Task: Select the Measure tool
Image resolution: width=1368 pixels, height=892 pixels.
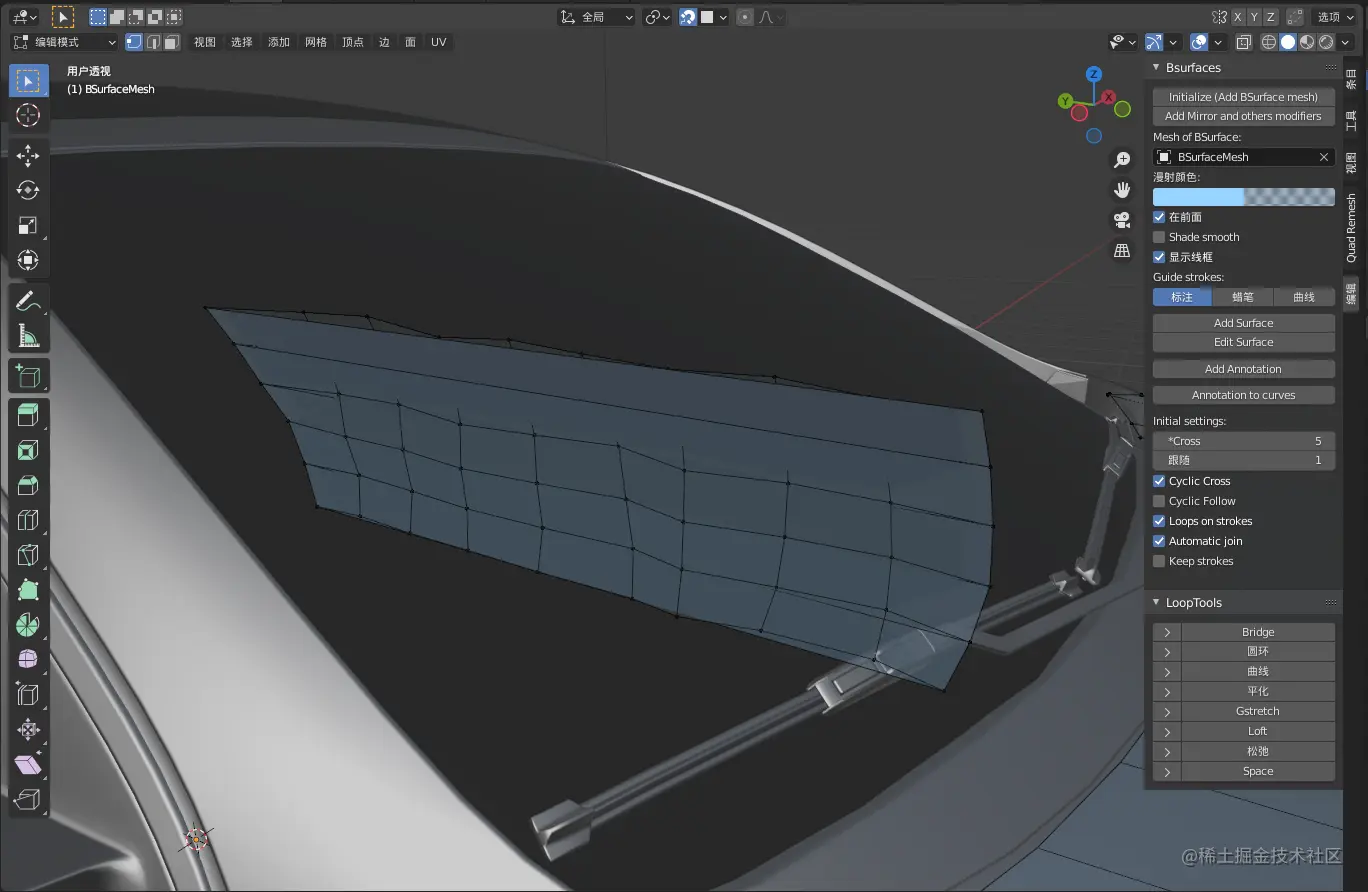Action: [27, 334]
